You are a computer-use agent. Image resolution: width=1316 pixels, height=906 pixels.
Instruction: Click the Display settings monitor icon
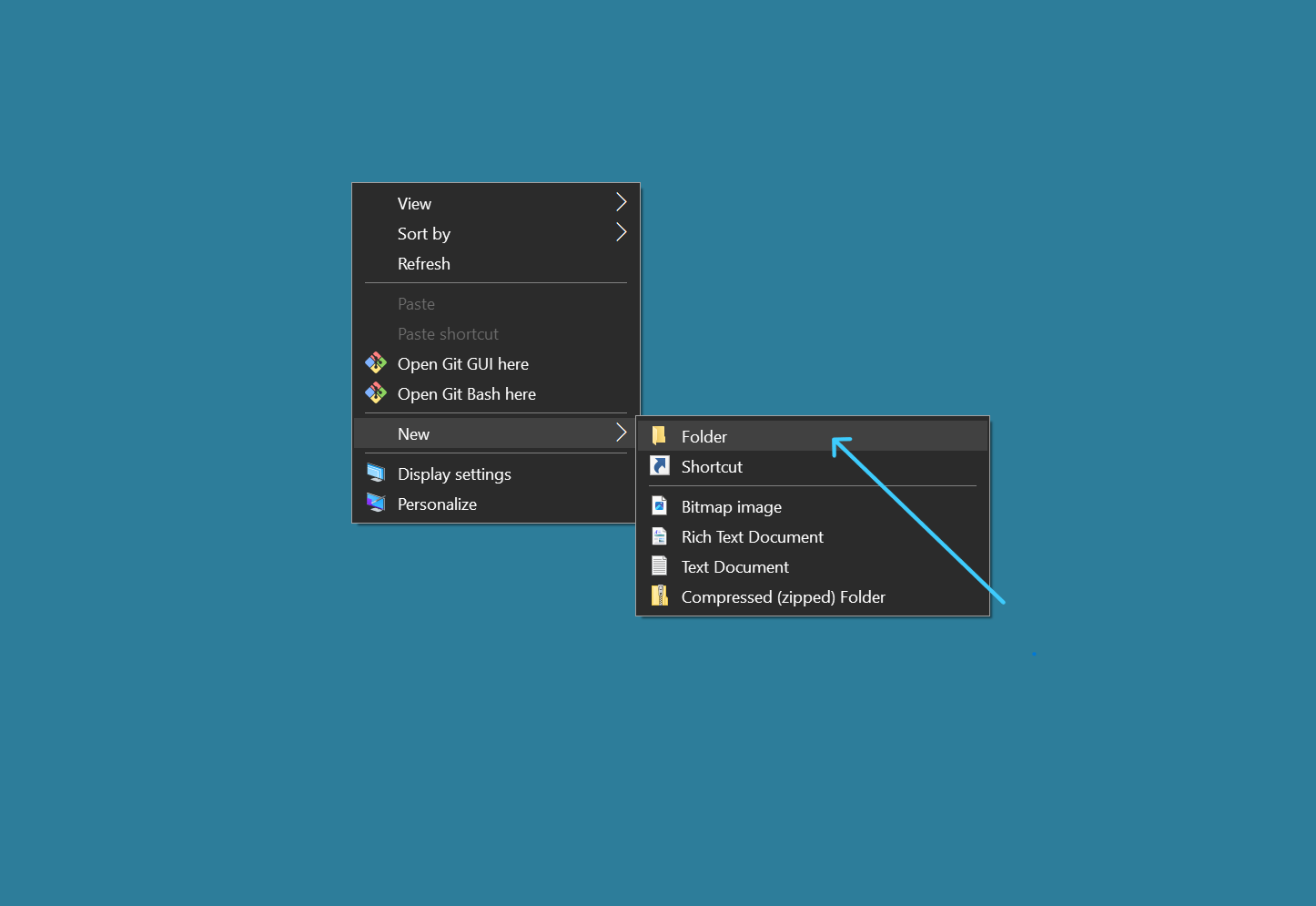point(376,473)
